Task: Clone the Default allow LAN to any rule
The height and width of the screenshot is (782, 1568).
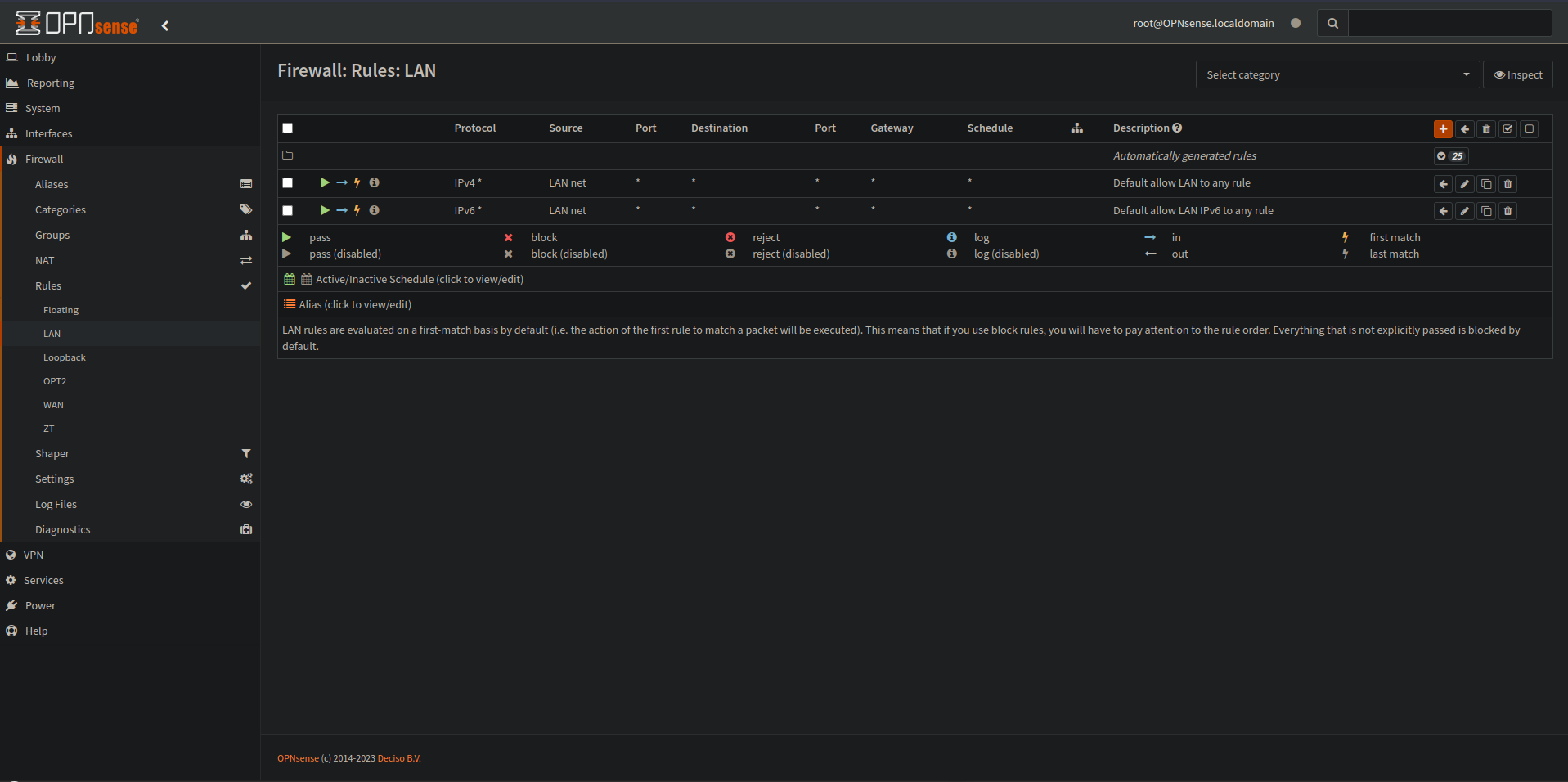Action: (1486, 184)
